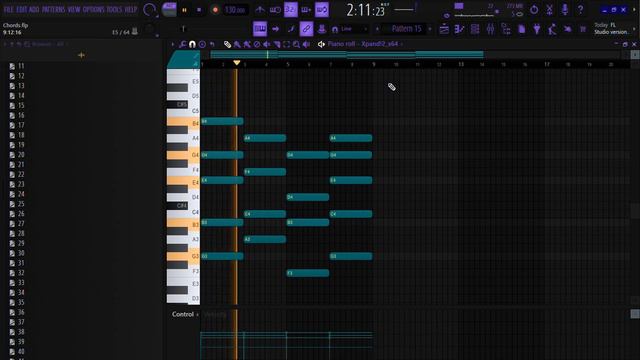Open the OPTIONS menu

click(94, 9)
